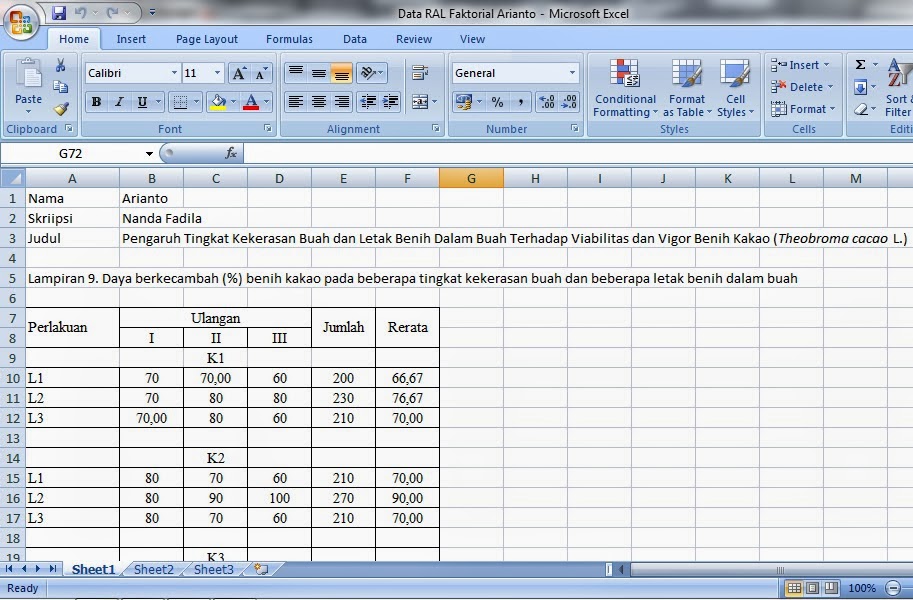Click the Insert Worksheet button

click(x=259, y=567)
